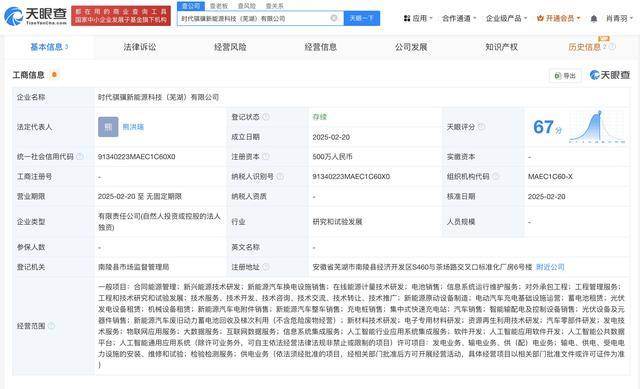This screenshot has width=640, height=389.
Task: Click the Tianyancha logo in header
Action: (36, 16)
